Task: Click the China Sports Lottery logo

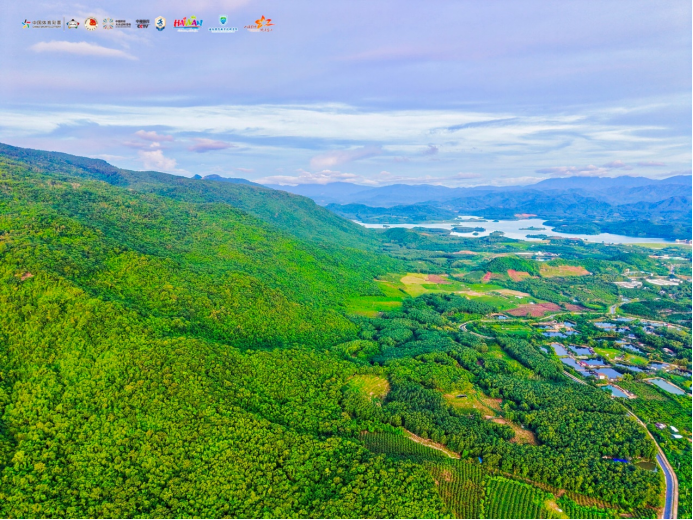Action: (x=43, y=23)
